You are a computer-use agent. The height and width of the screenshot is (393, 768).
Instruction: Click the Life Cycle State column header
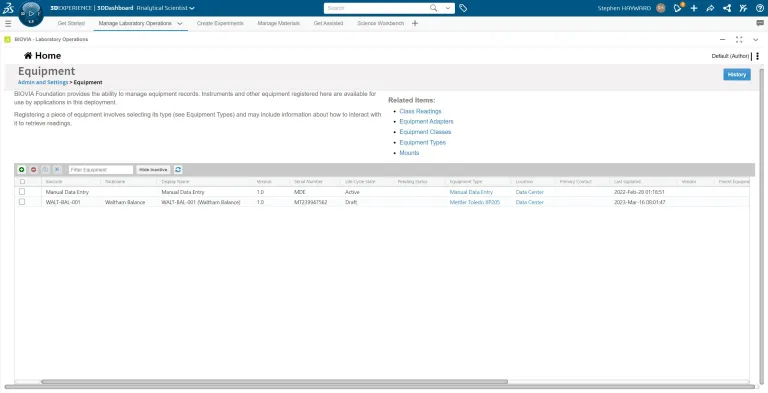(360, 182)
